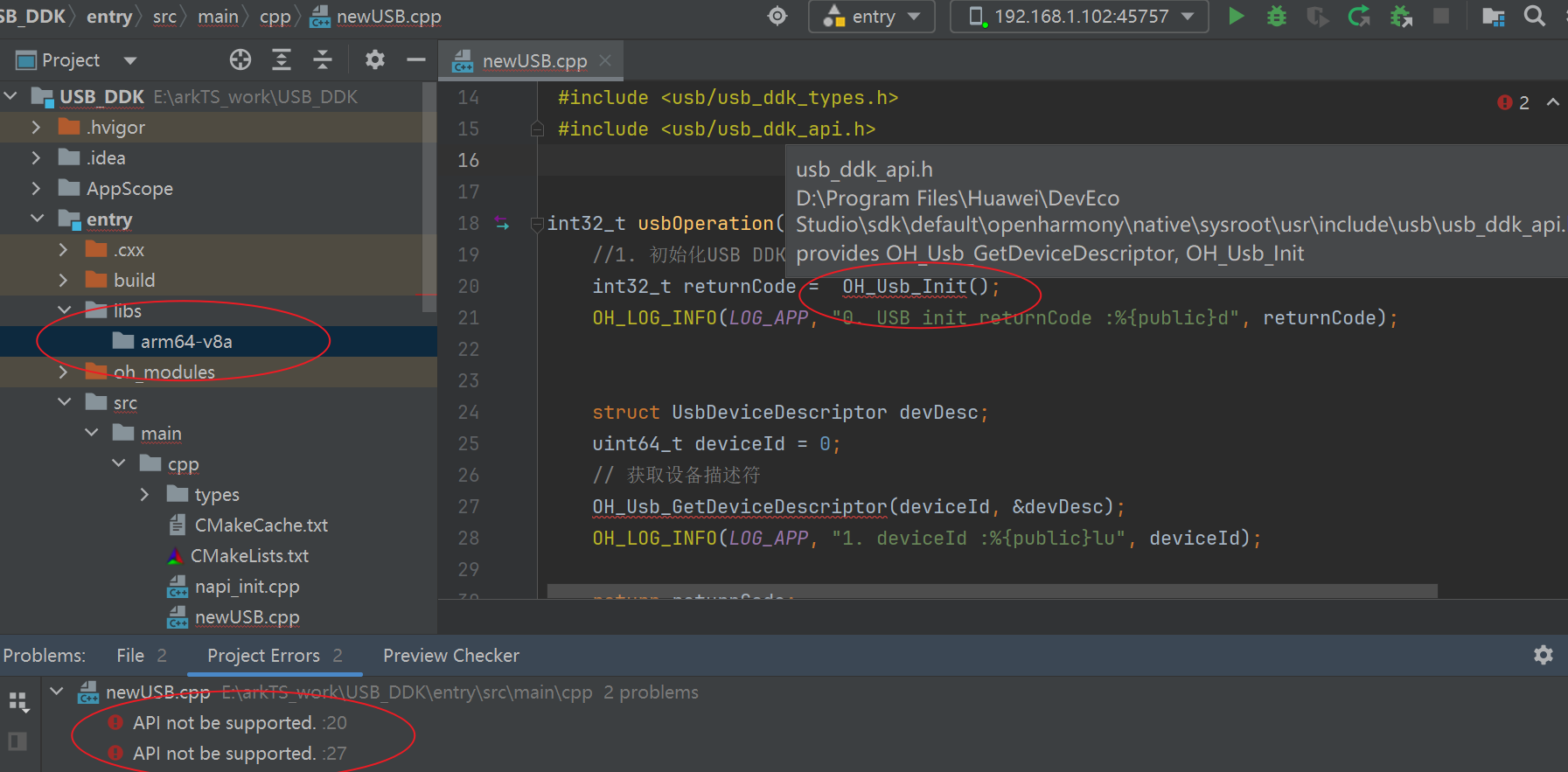
Task: Toggle group-by icon in Problems panel
Action: point(18,702)
